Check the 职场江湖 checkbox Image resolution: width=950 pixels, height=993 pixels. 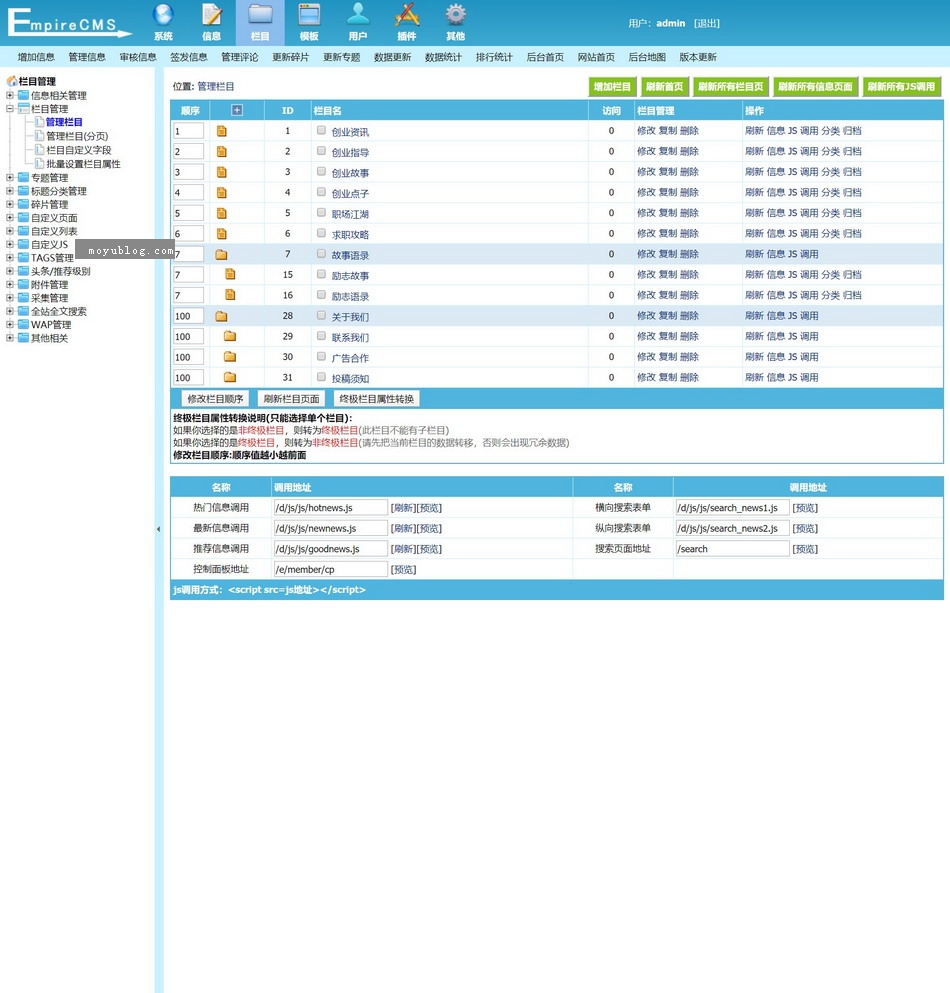[x=321, y=213]
